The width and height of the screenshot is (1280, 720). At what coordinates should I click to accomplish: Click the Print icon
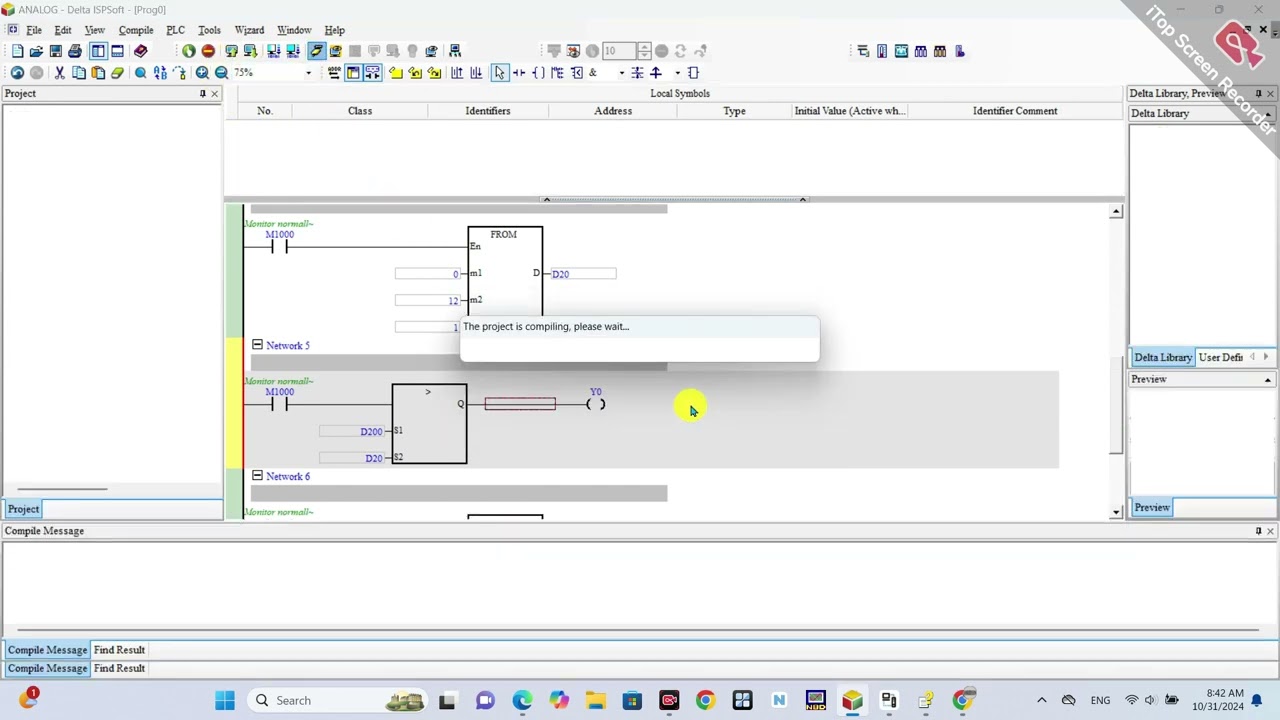coord(75,51)
